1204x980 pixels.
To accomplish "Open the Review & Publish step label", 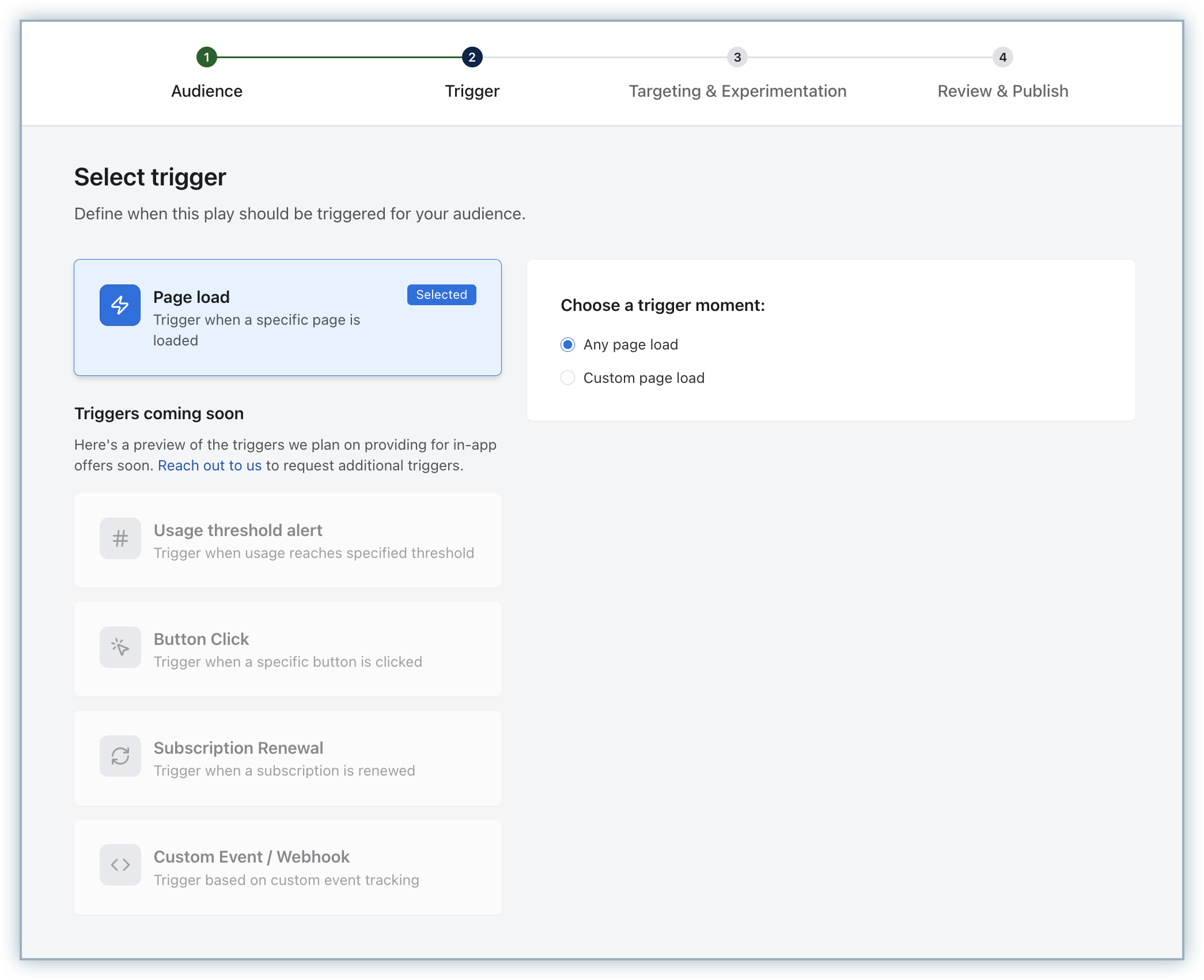I will tap(1002, 91).
